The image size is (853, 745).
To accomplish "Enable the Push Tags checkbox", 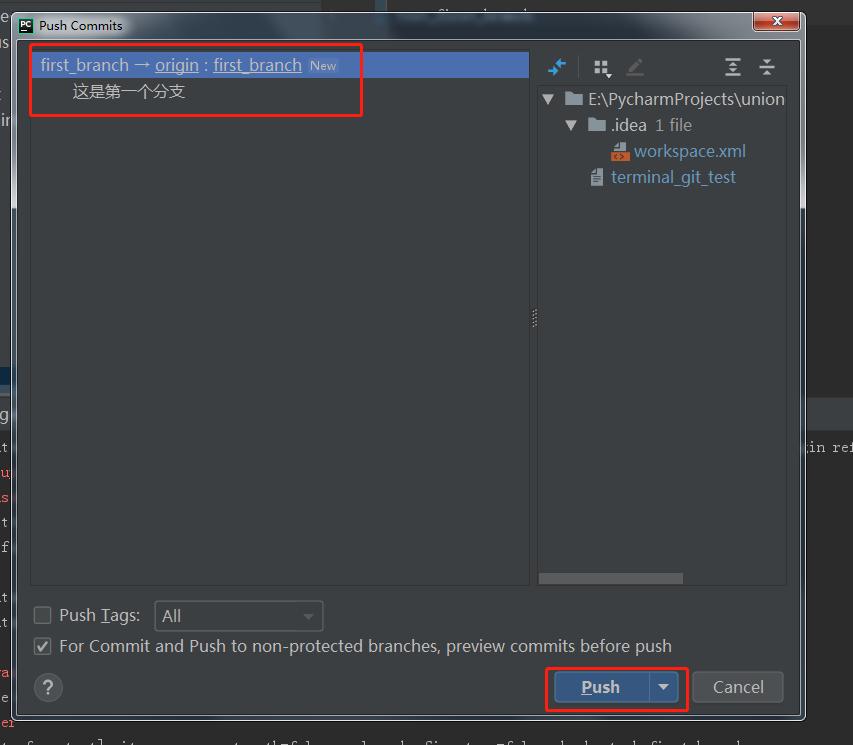I will pos(43,615).
